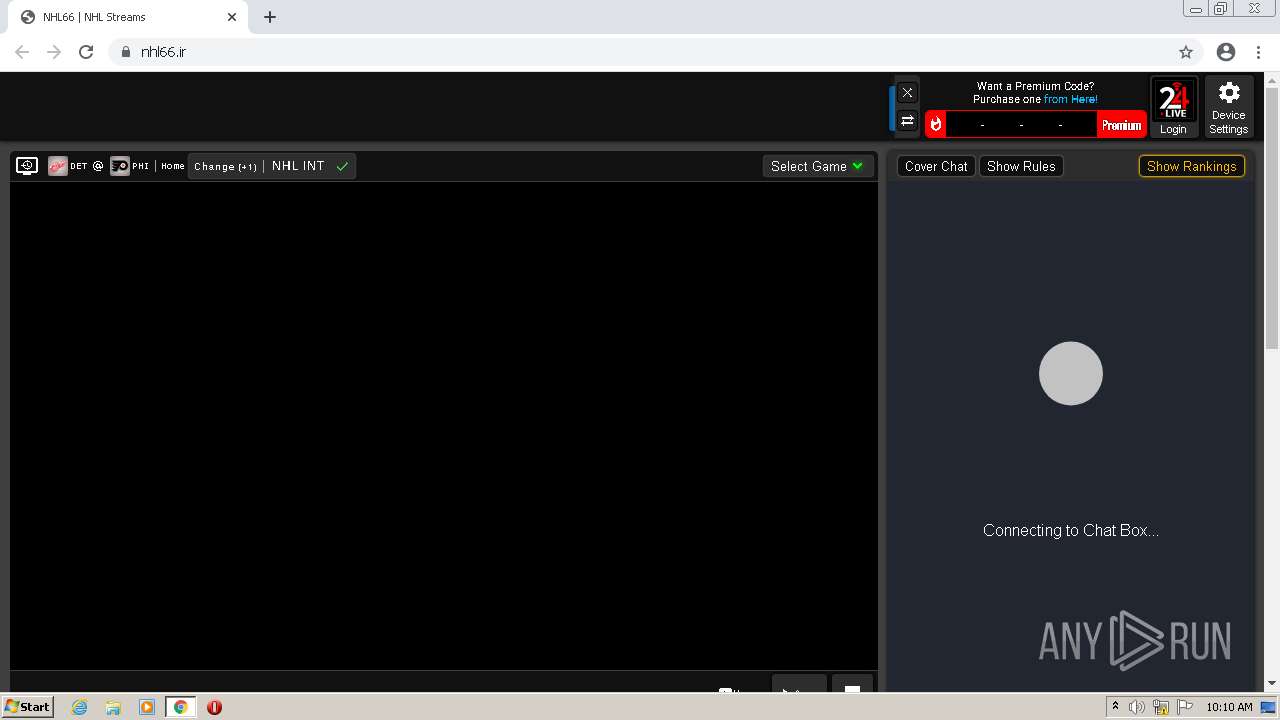Open the Chrome profile avatar menu
This screenshot has width=1280, height=720.
point(1226,52)
